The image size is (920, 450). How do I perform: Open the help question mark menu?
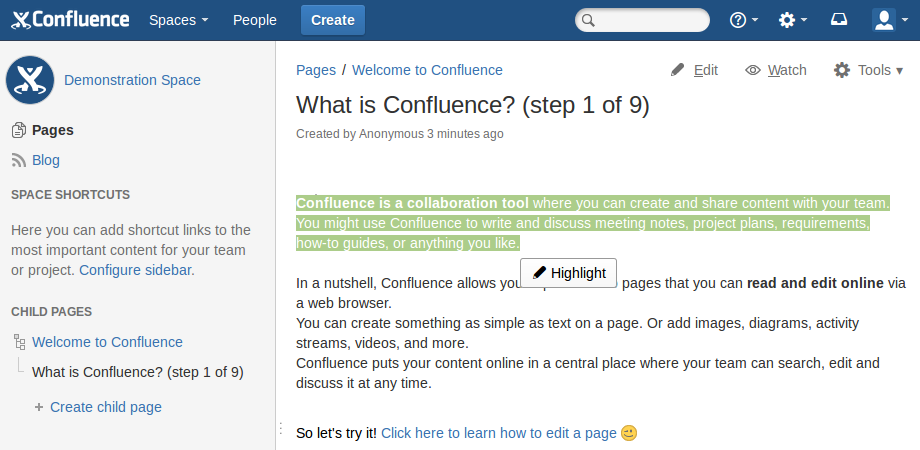[x=743, y=20]
